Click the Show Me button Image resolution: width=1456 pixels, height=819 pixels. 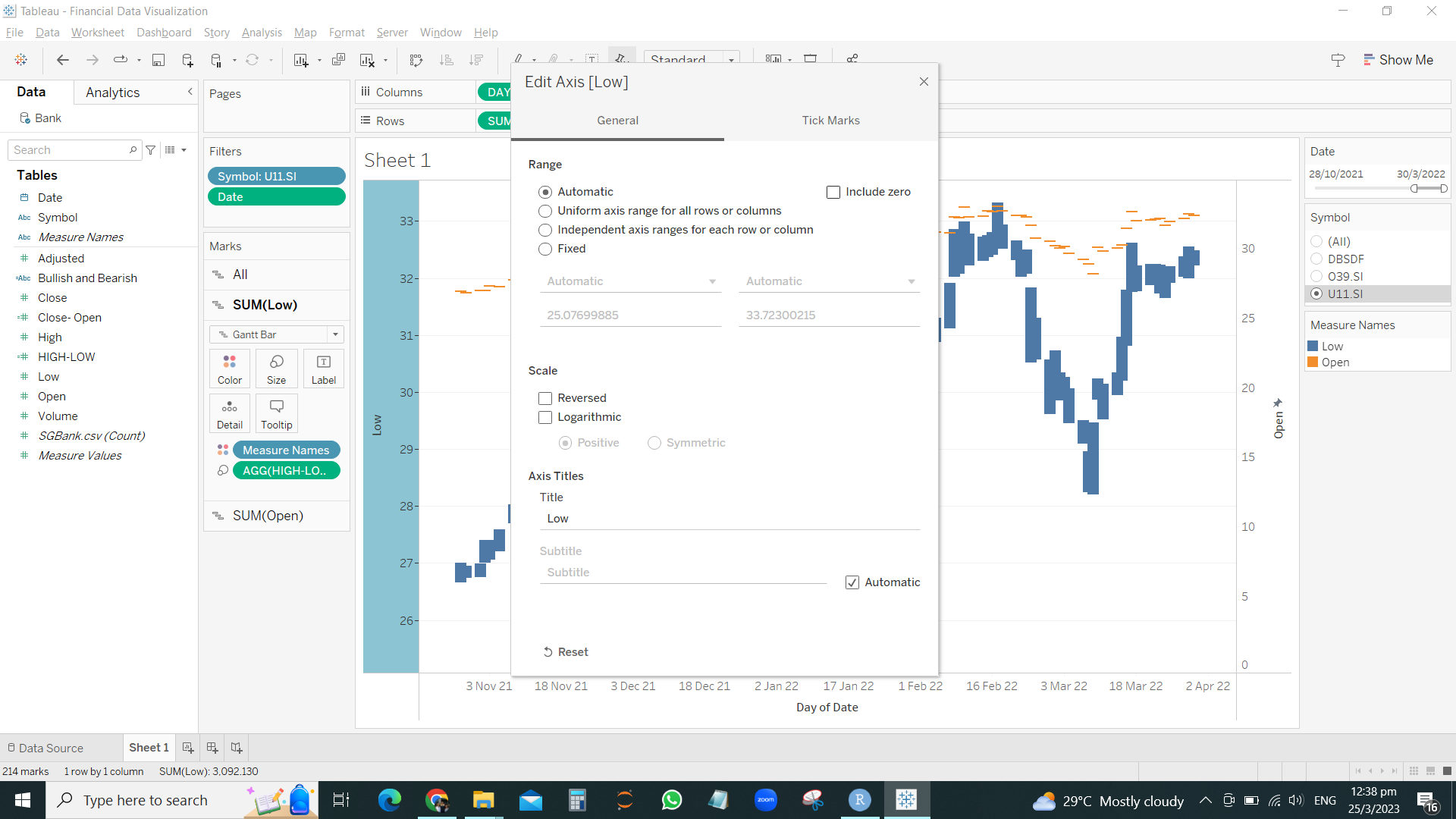coord(1398,60)
